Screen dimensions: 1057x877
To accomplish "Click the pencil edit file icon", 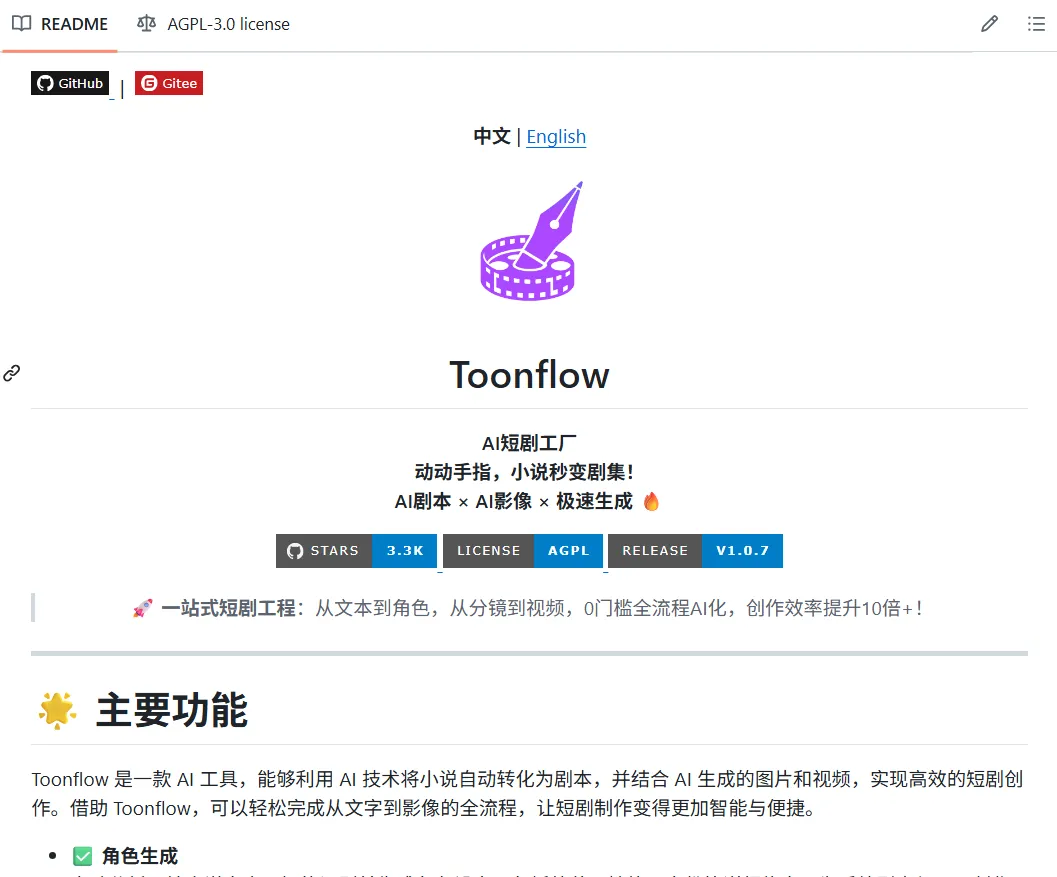I will click(989, 24).
